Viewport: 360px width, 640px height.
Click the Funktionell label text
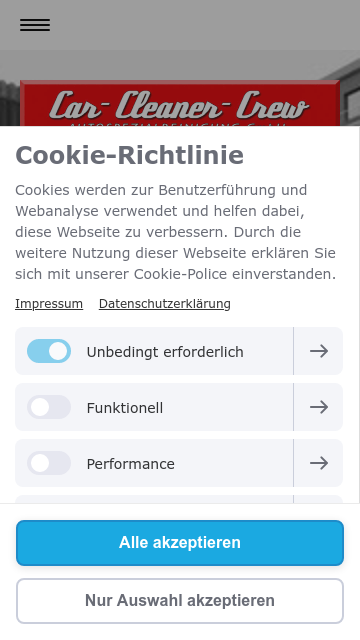tap(124, 408)
